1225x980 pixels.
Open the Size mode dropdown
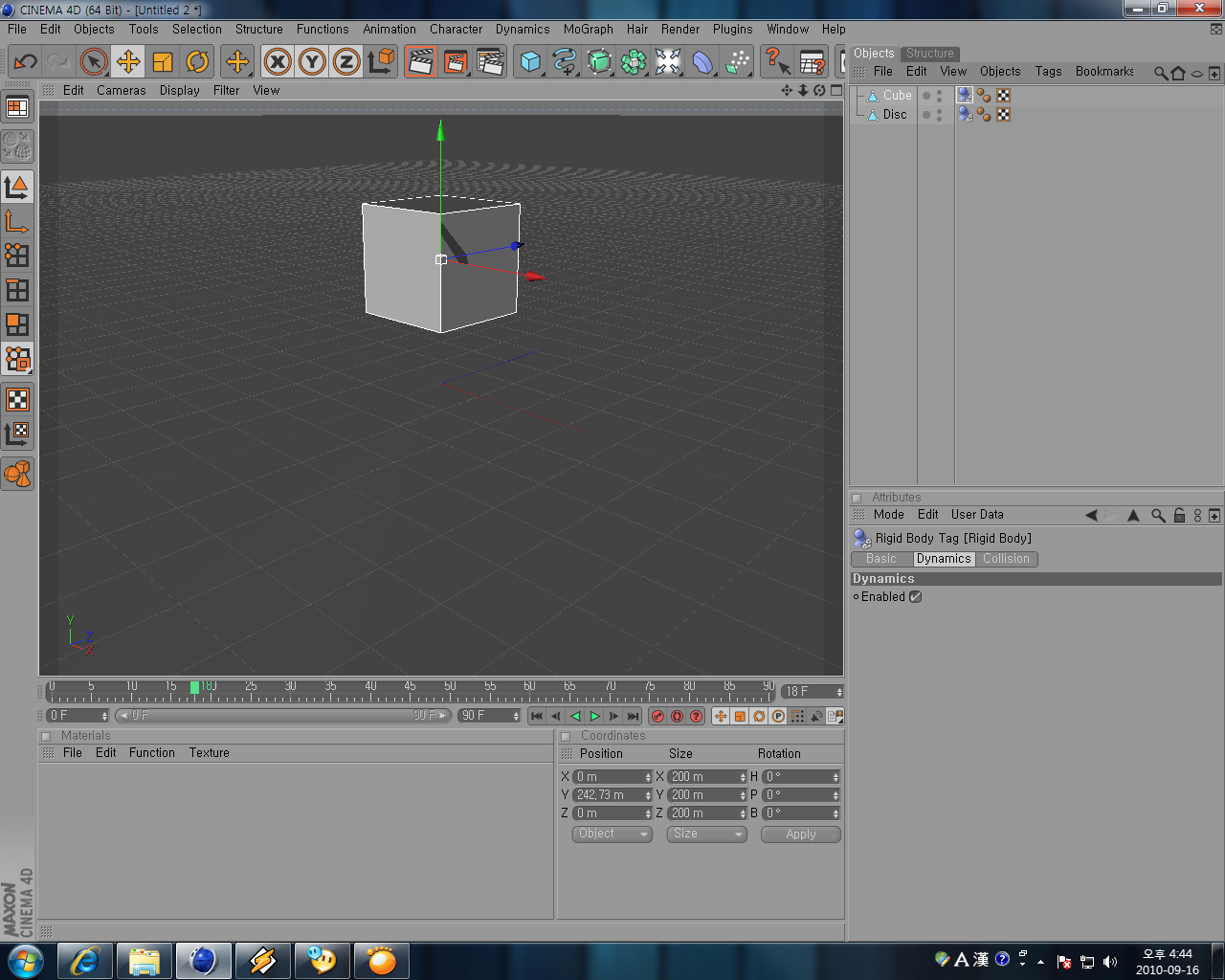click(x=707, y=835)
